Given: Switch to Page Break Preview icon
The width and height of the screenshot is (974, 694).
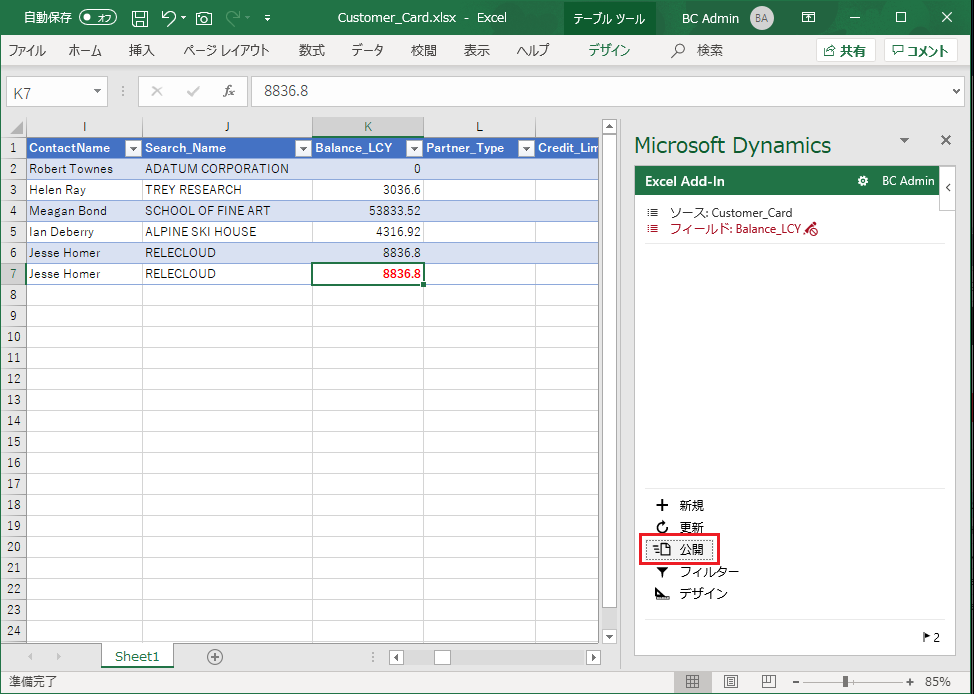Looking at the screenshot, I should coord(769,682).
